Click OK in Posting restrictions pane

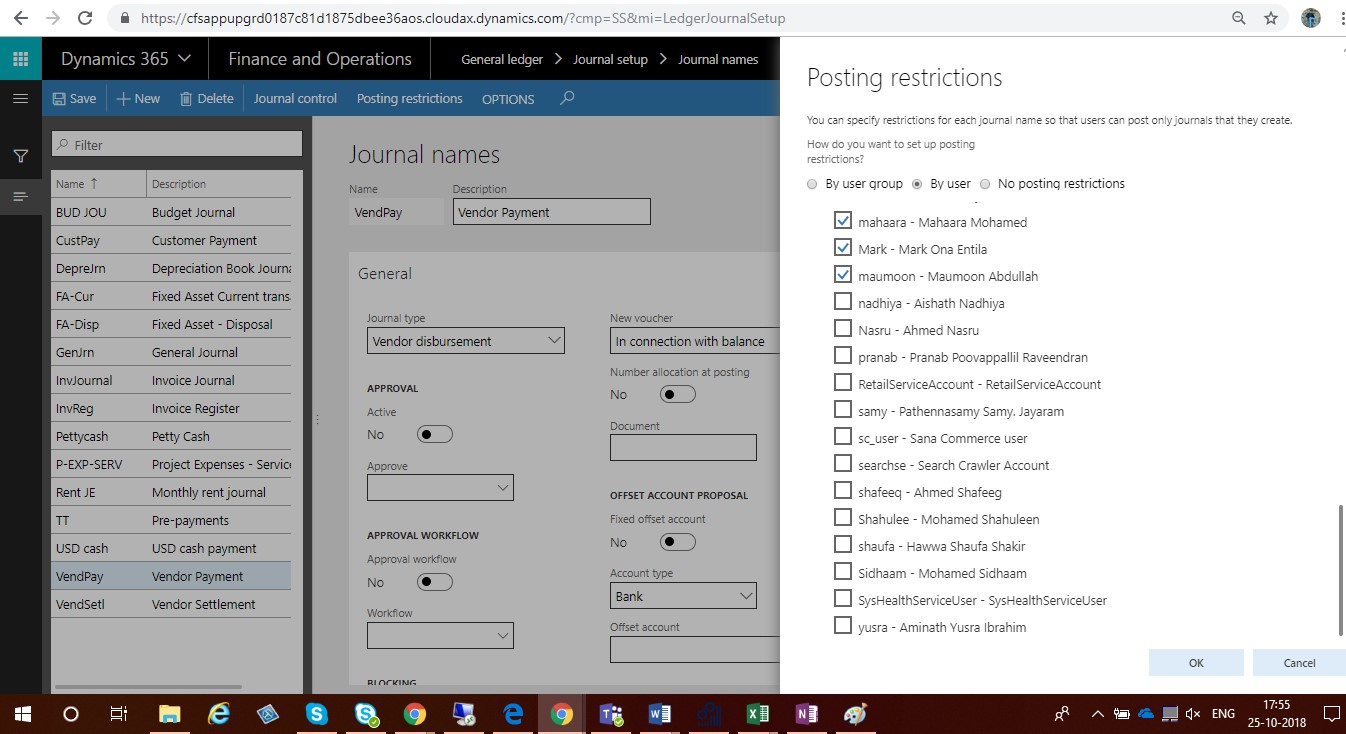1196,662
